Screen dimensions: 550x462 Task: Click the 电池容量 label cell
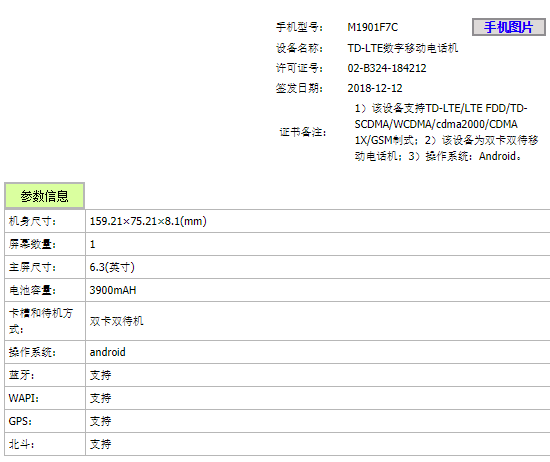pos(45,290)
